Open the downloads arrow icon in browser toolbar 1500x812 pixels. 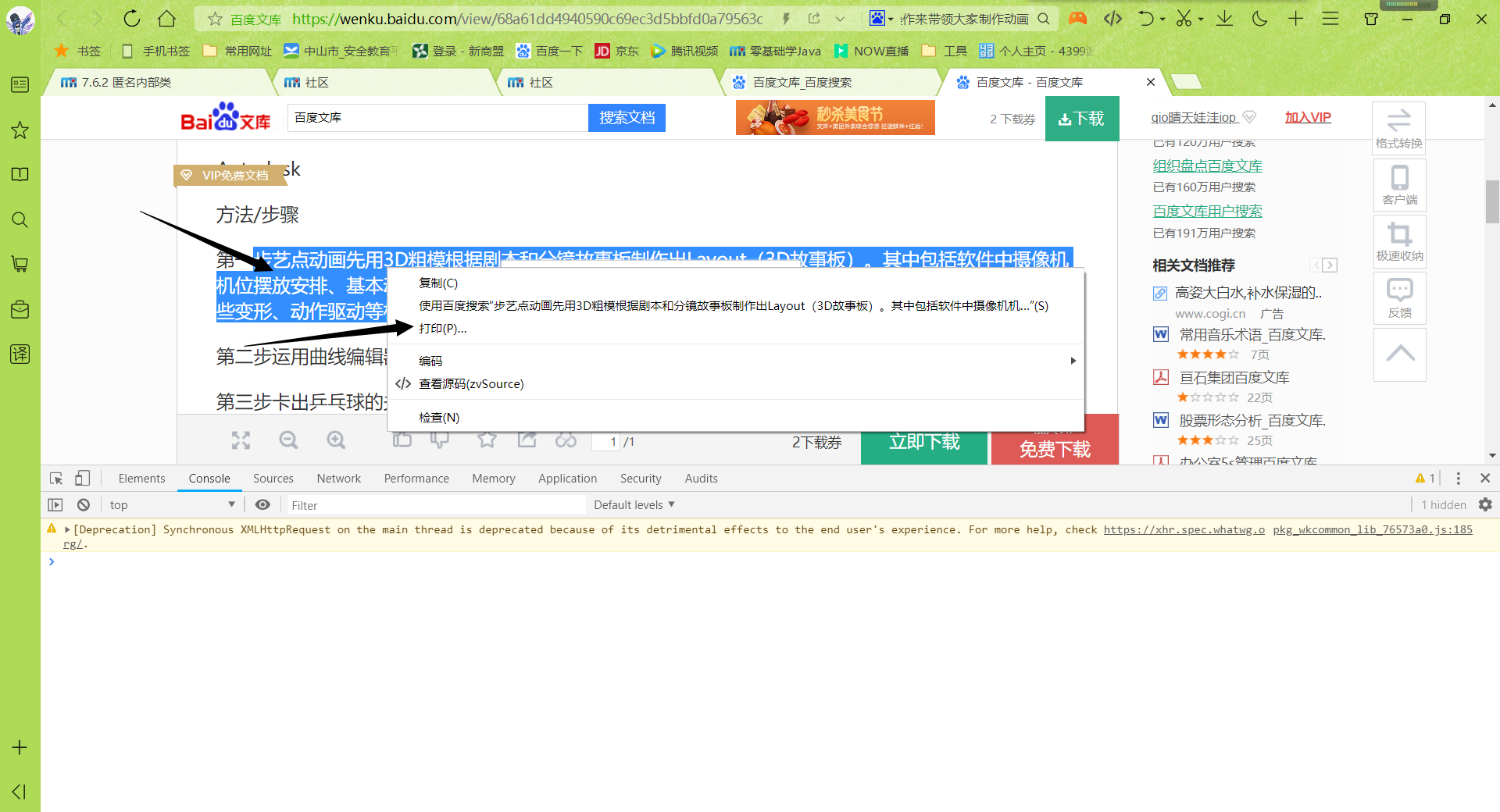(x=1224, y=19)
